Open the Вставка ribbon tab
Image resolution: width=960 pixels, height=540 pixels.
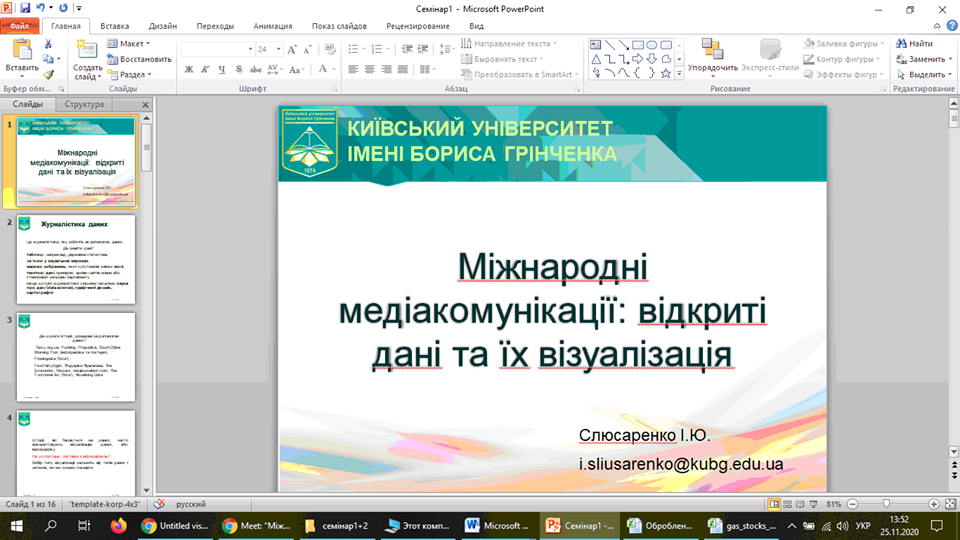pos(115,26)
